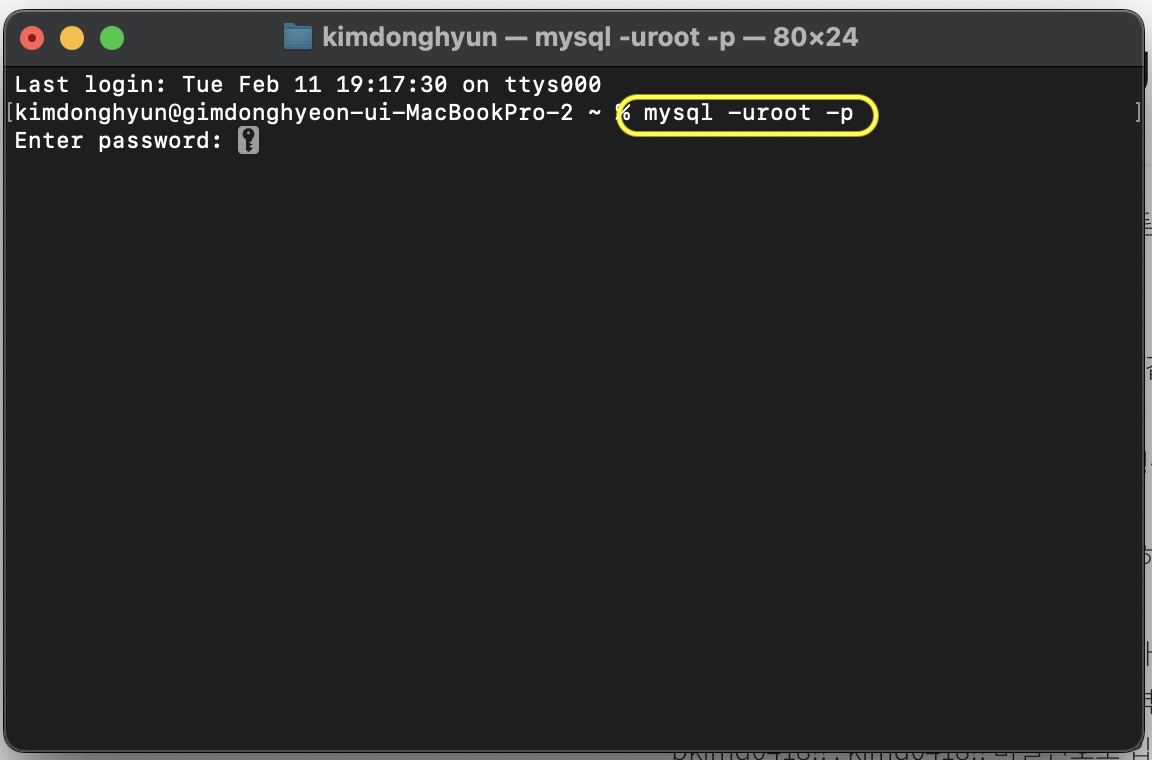The image size is (1152, 760).
Task: Click the key icon after Enter password
Action: click(x=248, y=140)
